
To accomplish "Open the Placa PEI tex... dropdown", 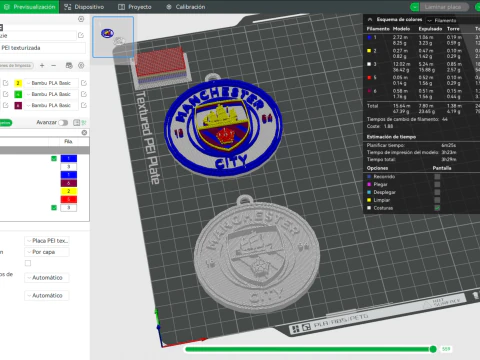I will 47,241.
